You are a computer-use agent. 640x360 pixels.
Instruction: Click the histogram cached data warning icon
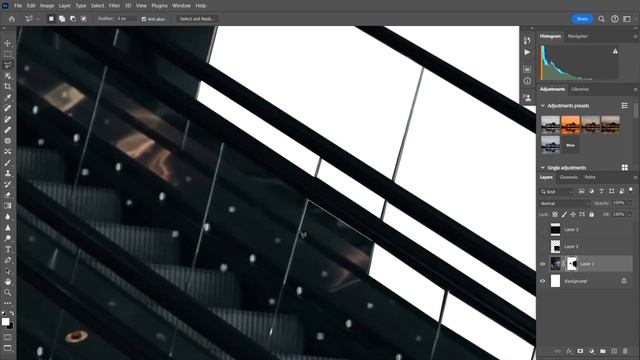point(615,51)
